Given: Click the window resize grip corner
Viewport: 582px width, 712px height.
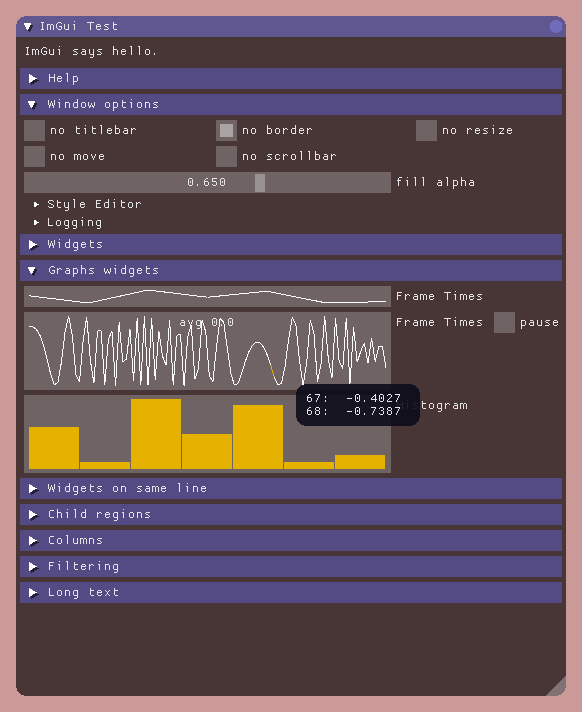Looking at the screenshot, I should (x=558, y=688).
